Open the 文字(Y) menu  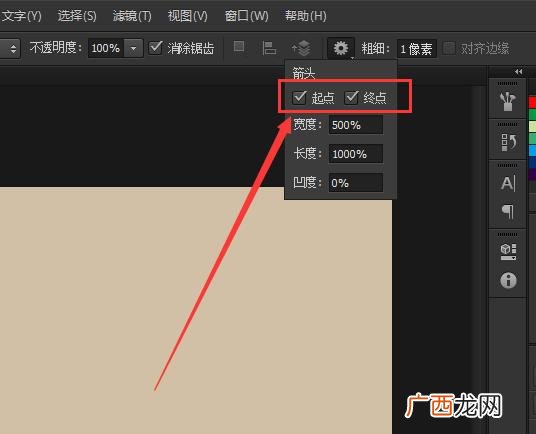[x=21, y=16]
